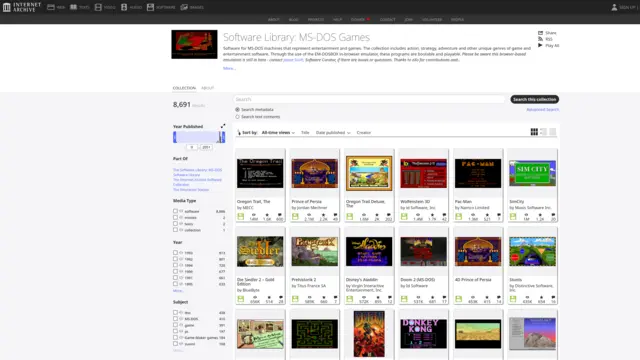Click the left handle of the year slider

point(175,137)
